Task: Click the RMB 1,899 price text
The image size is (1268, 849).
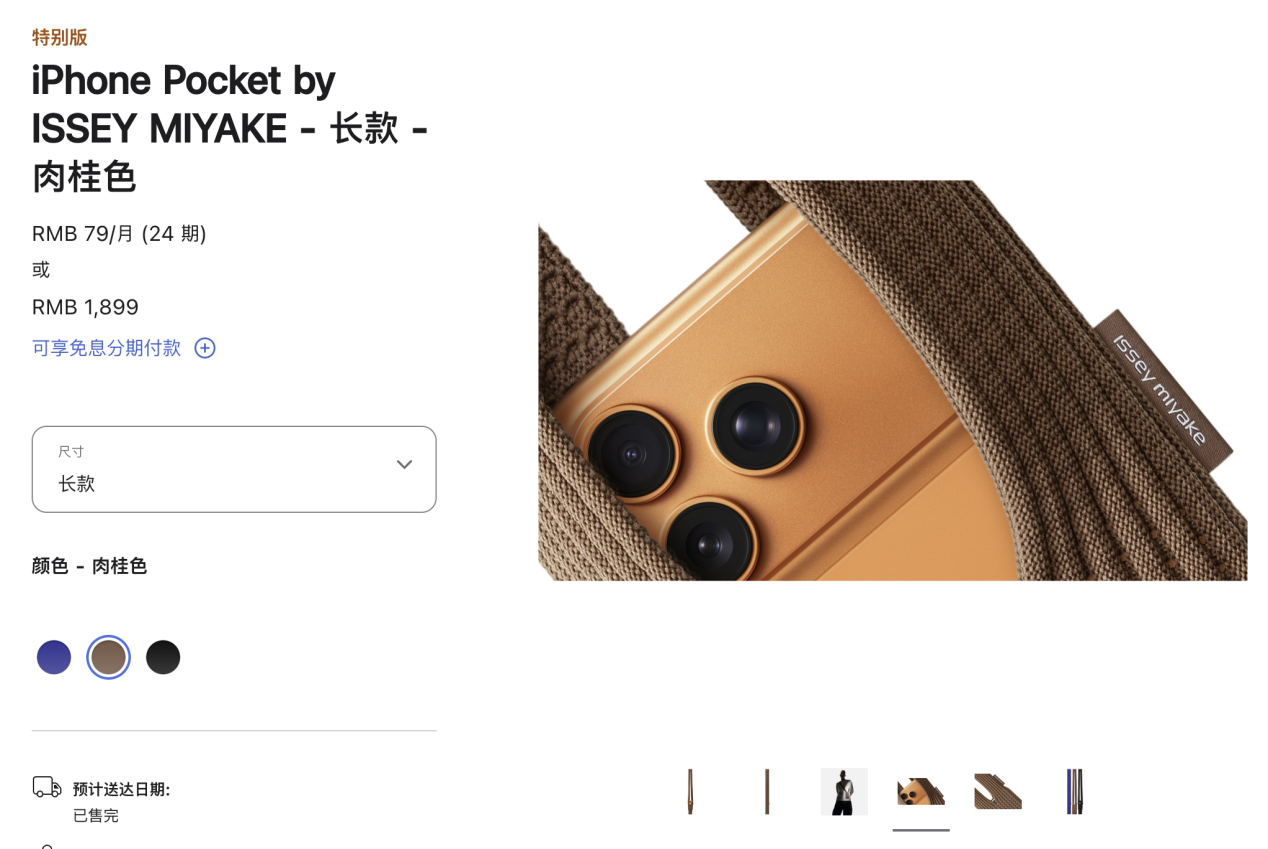Action: click(x=85, y=307)
